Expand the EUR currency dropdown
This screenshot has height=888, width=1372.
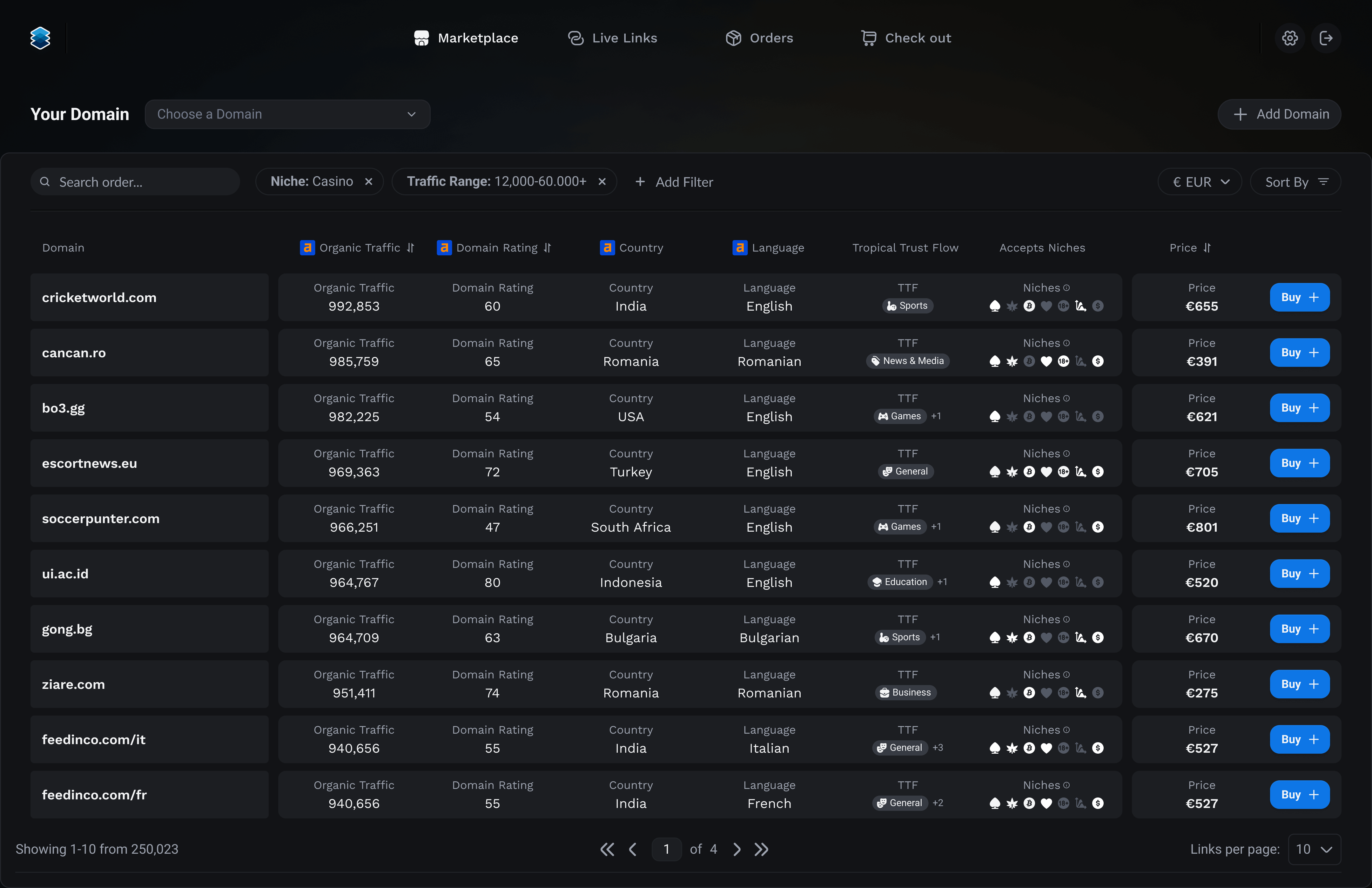point(1200,182)
